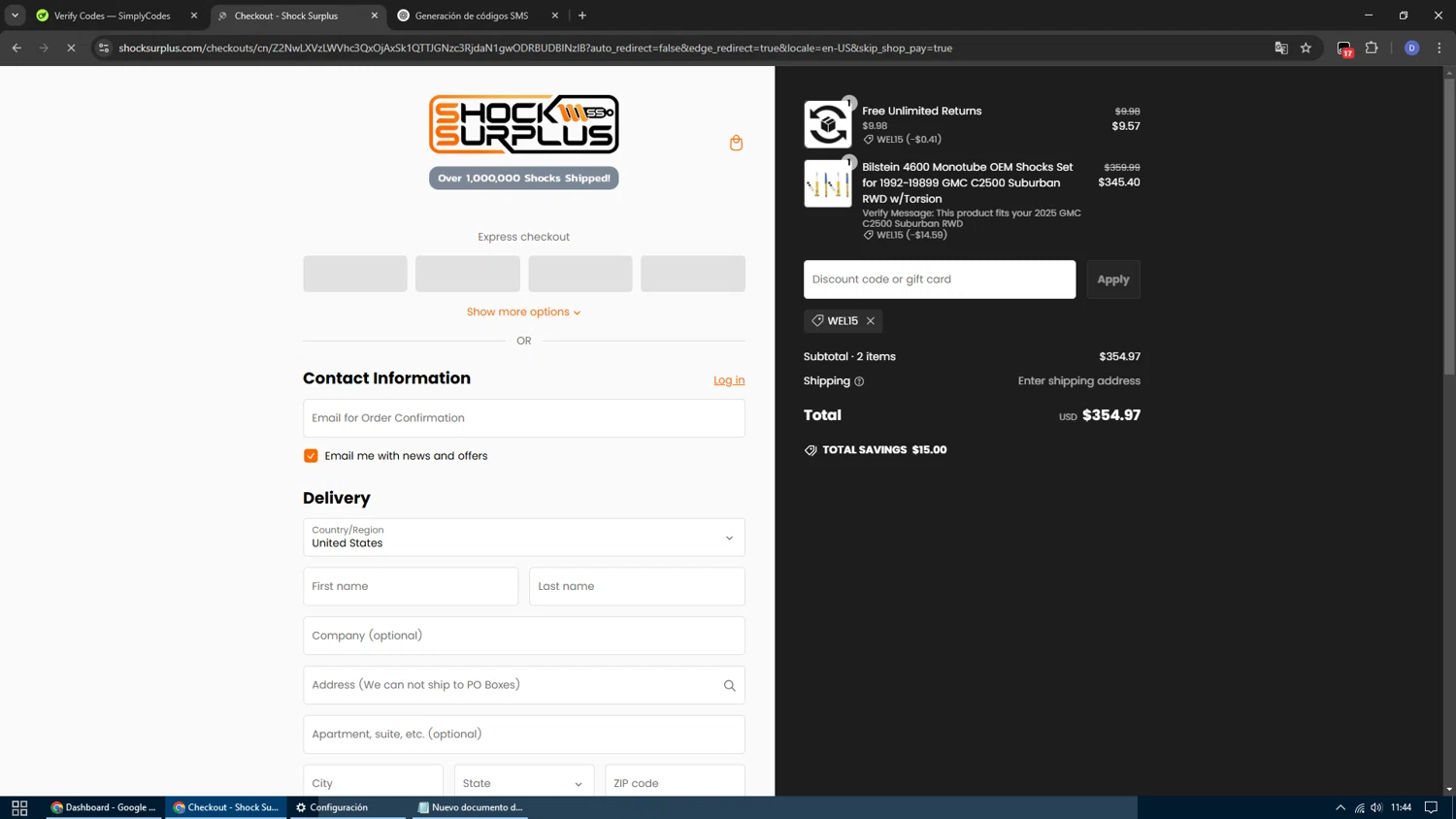This screenshot has width=1456, height=819.
Task: Click the second express checkout button
Action: tap(468, 274)
